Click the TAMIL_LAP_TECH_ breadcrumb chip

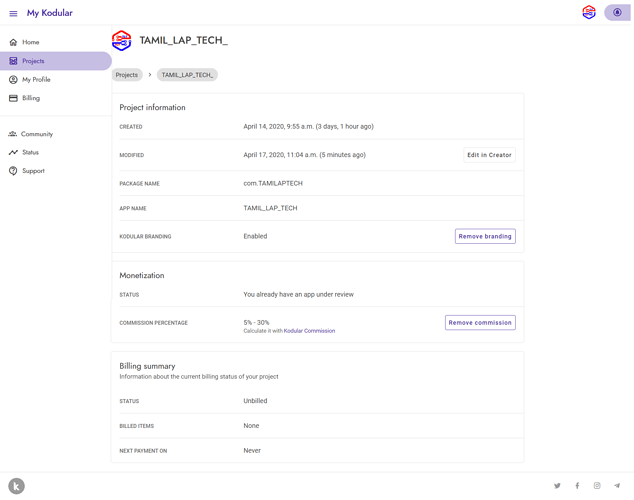187,75
